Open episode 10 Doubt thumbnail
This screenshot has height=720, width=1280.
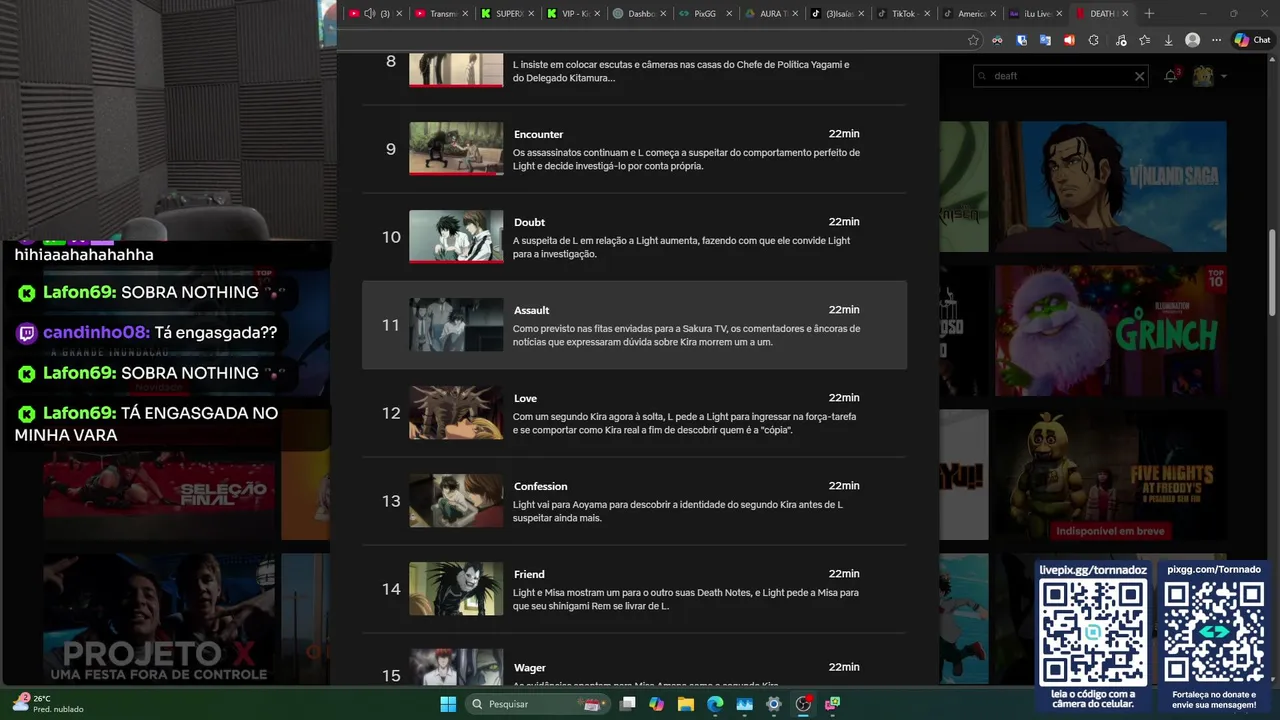coord(456,237)
